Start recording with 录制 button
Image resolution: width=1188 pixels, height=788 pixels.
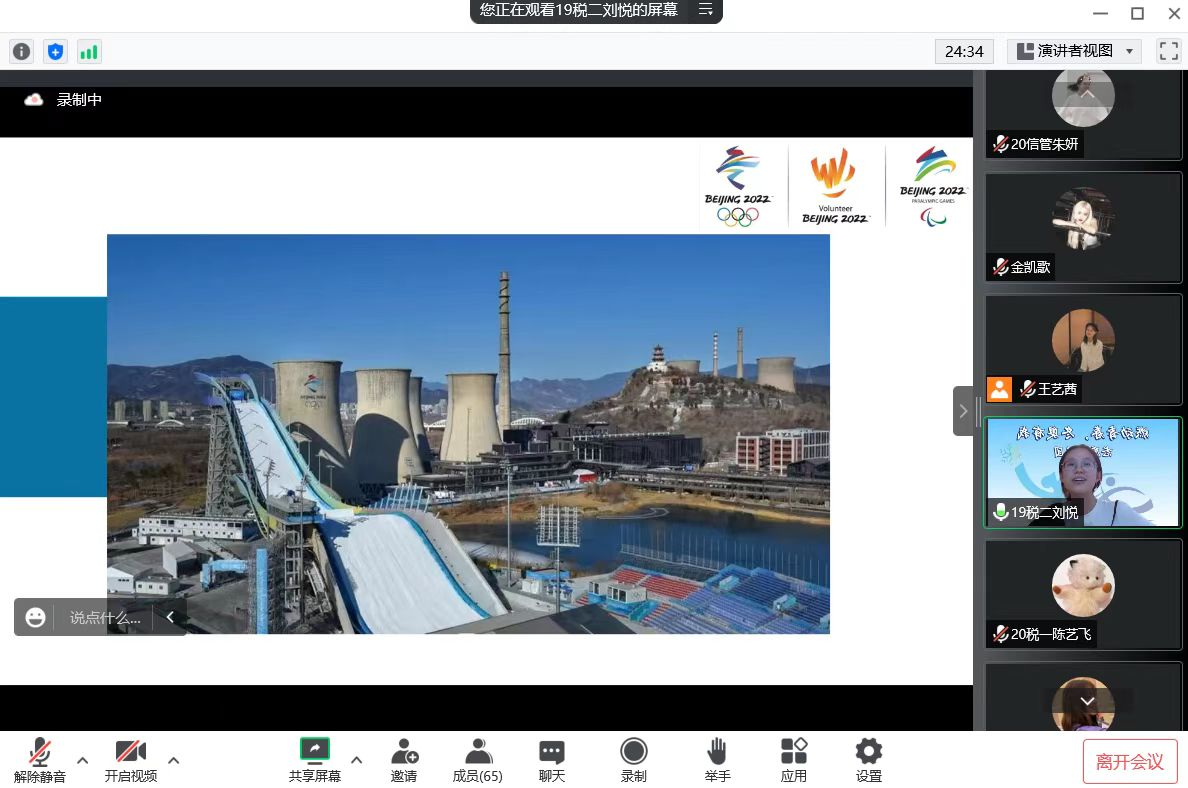click(x=634, y=760)
